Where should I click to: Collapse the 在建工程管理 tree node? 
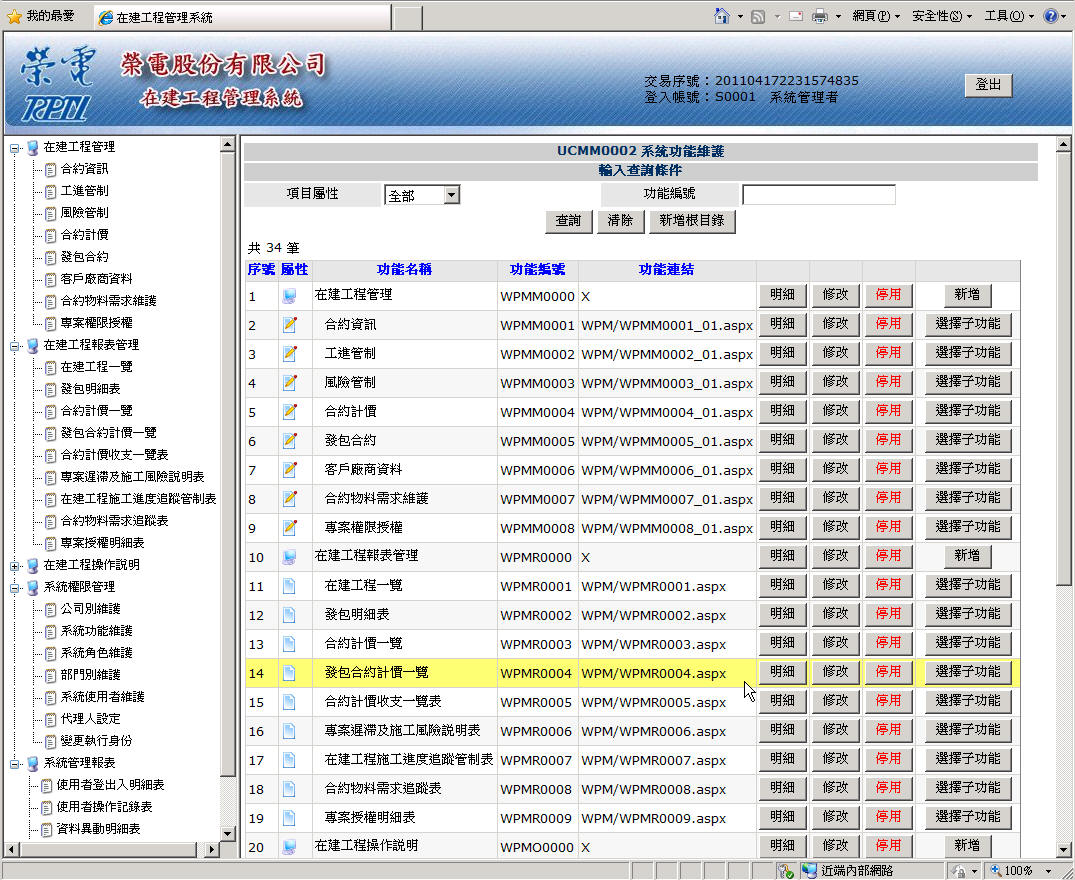[15, 148]
